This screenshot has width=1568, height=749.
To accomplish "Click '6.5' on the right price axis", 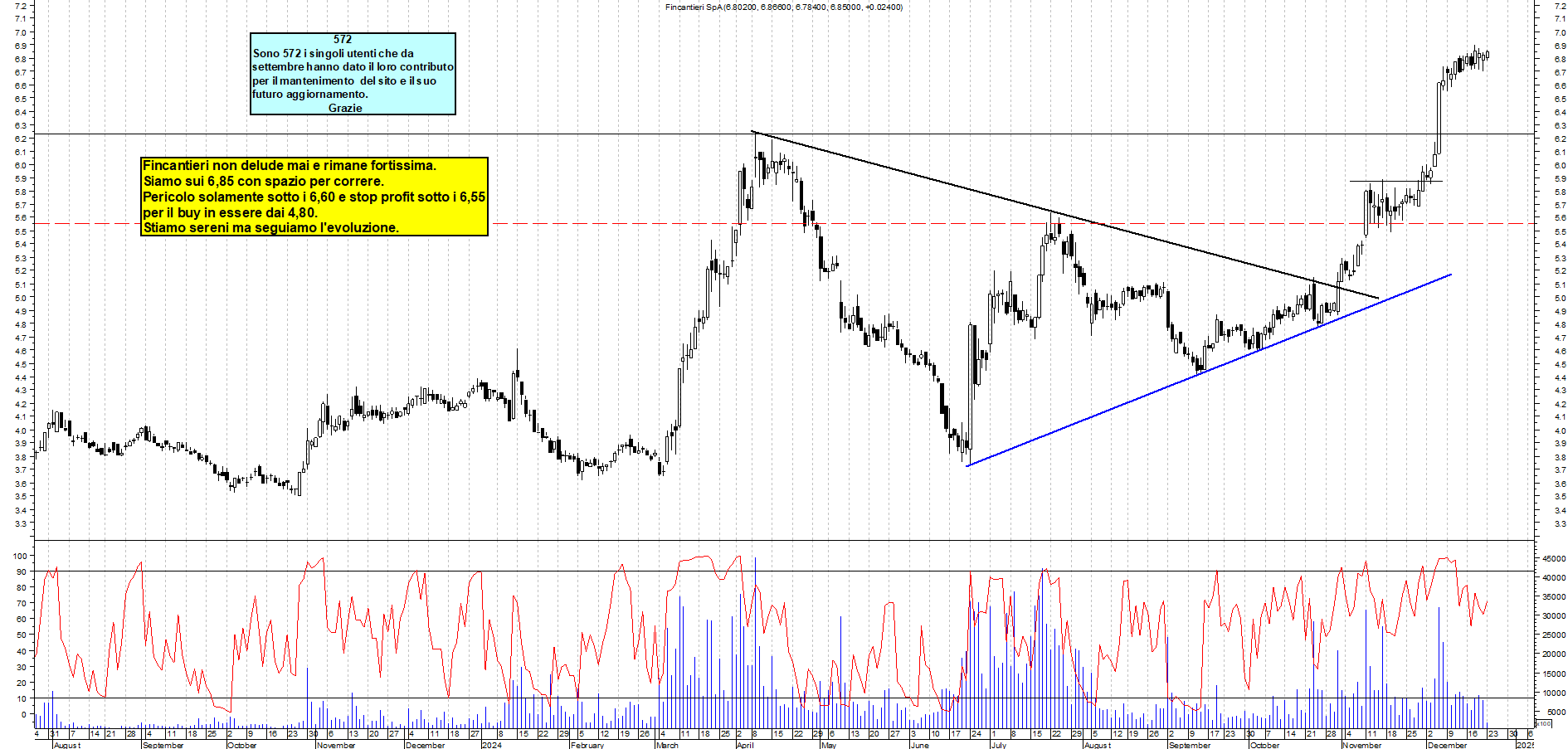I will point(1561,99).
